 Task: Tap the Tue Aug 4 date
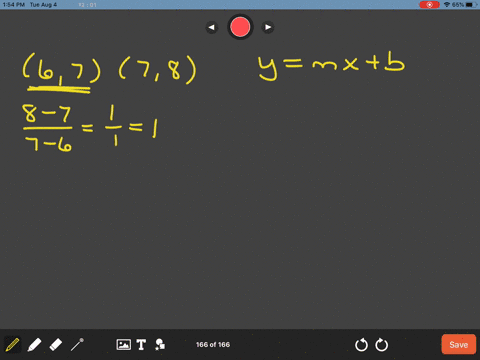tap(43, 5)
